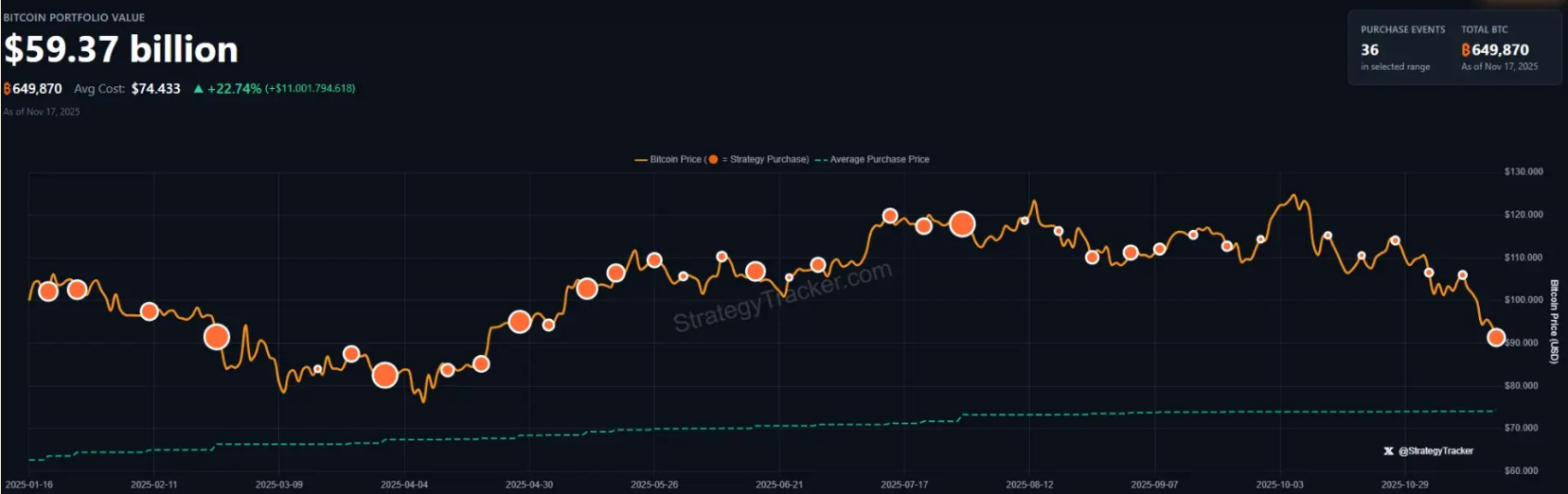Click the 'in selected range' caption
The height and width of the screenshot is (494, 1568).
coord(1396,67)
